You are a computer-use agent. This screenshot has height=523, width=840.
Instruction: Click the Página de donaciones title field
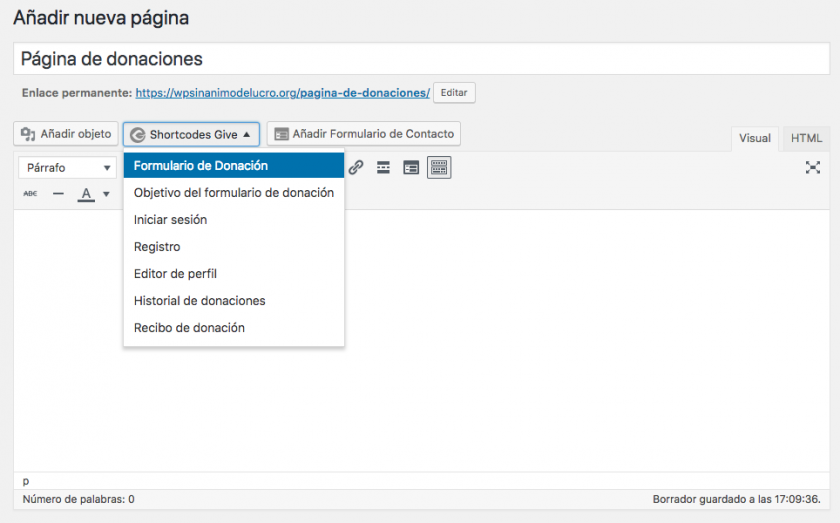[x=421, y=59]
